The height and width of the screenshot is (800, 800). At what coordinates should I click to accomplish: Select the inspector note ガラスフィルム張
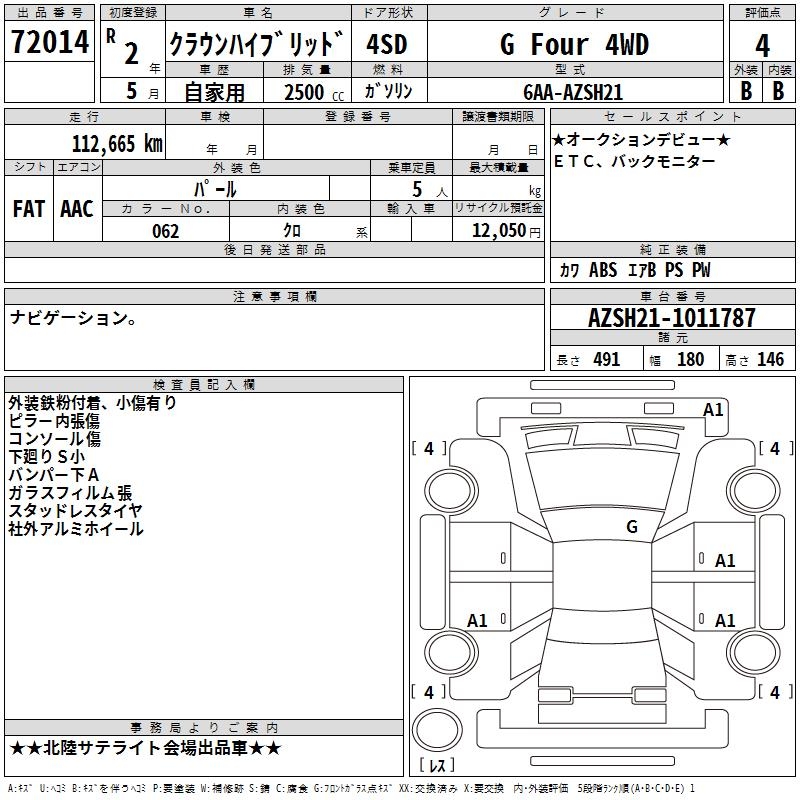tap(70, 493)
